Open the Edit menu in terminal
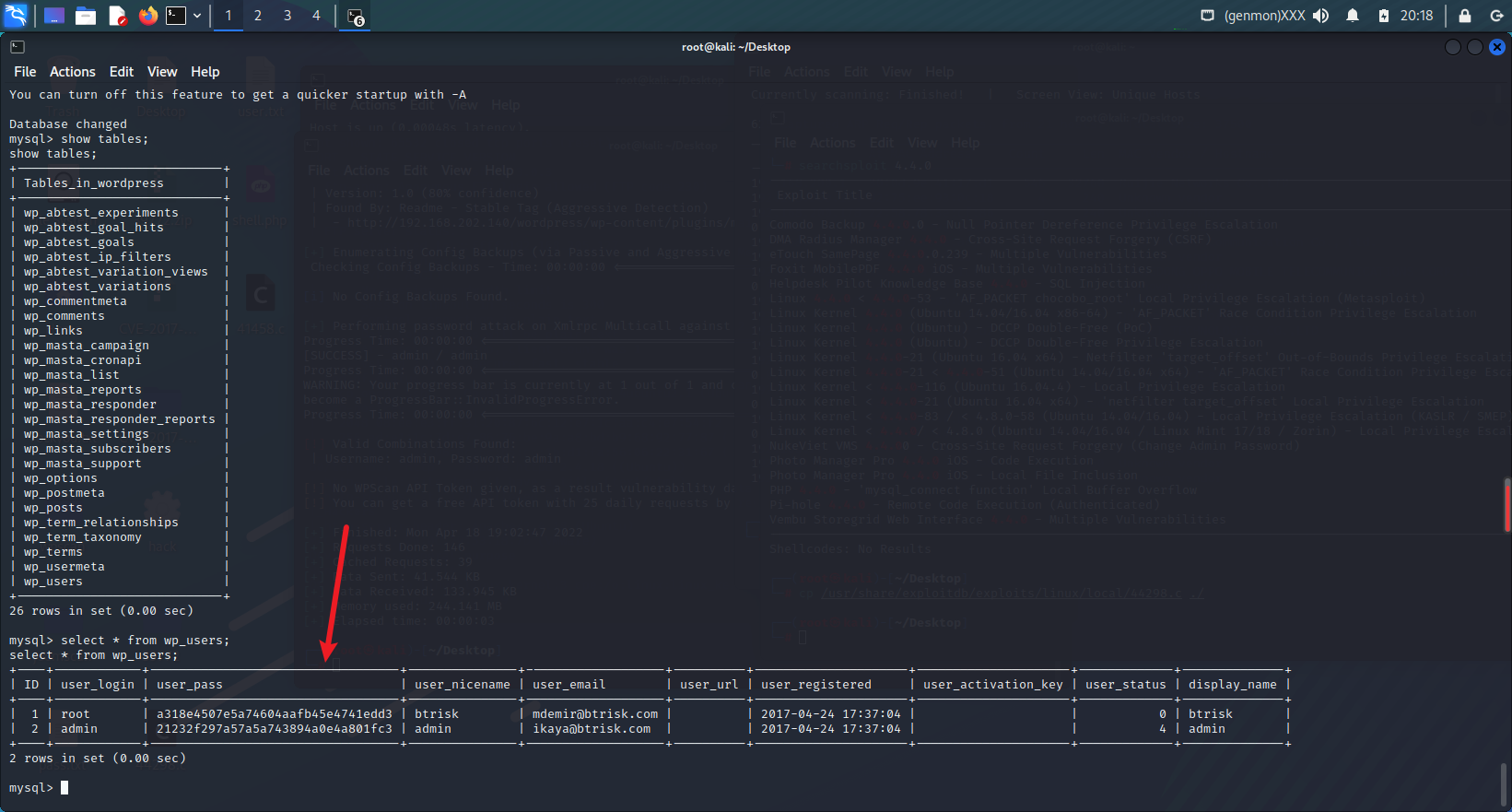 click(122, 72)
